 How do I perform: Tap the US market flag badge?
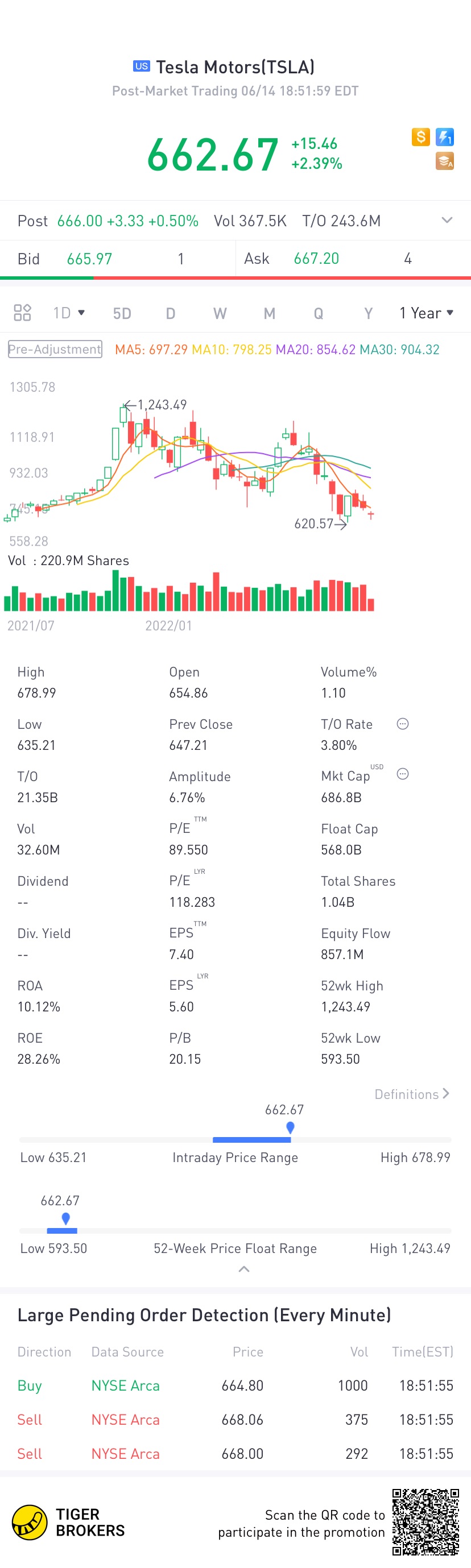pyautogui.click(x=142, y=67)
